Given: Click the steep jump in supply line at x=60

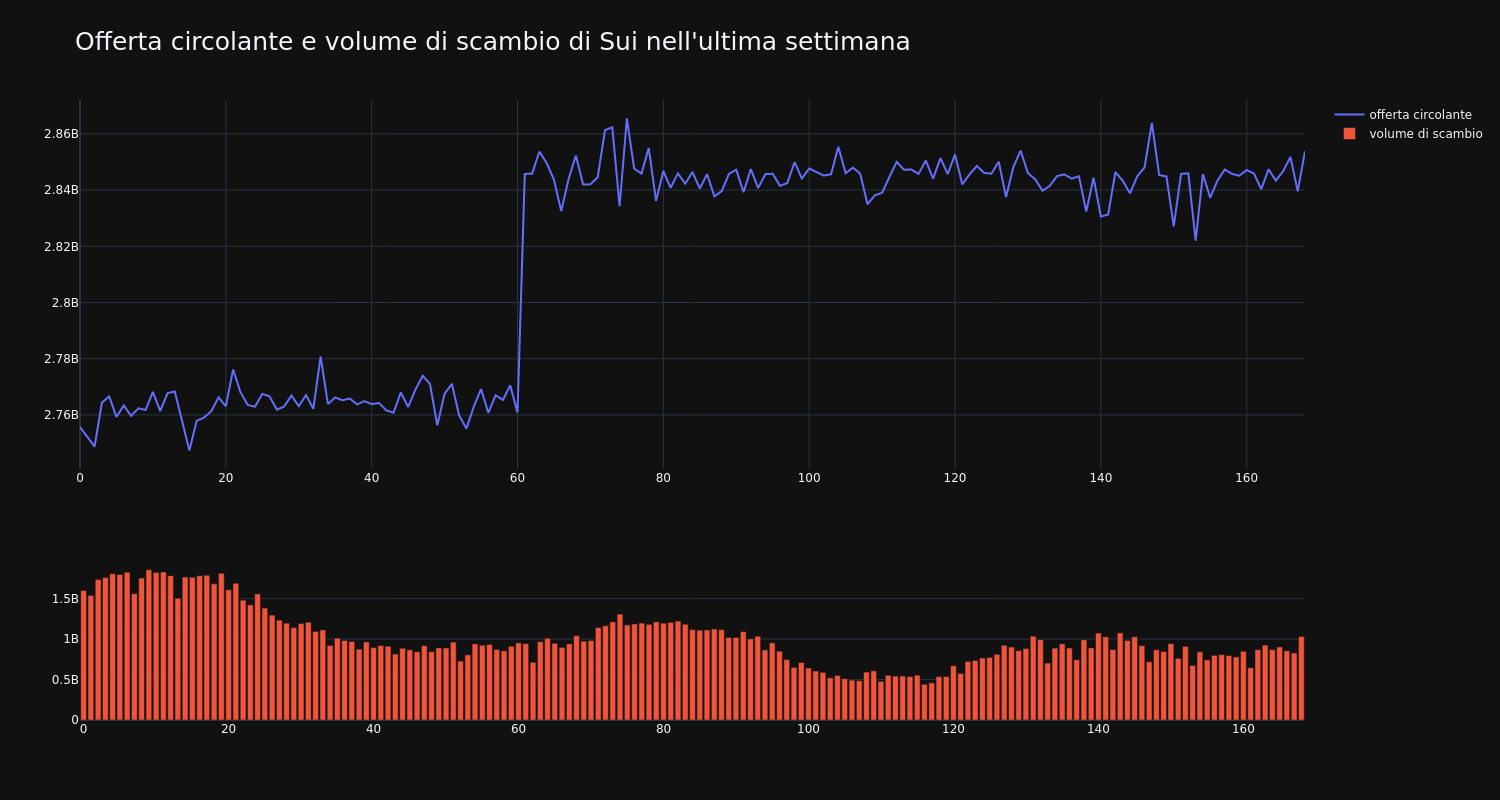Looking at the screenshot, I should (521, 293).
